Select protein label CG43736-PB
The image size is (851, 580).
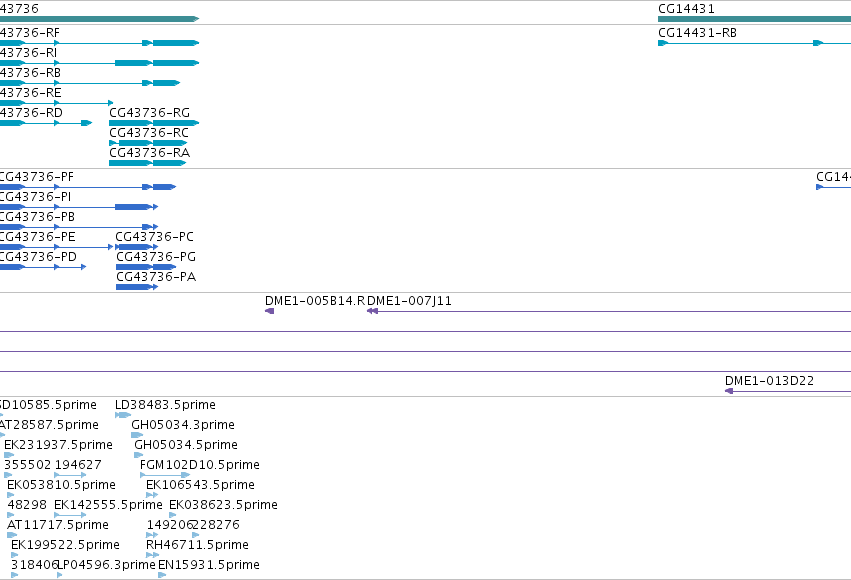[x=37, y=216]
